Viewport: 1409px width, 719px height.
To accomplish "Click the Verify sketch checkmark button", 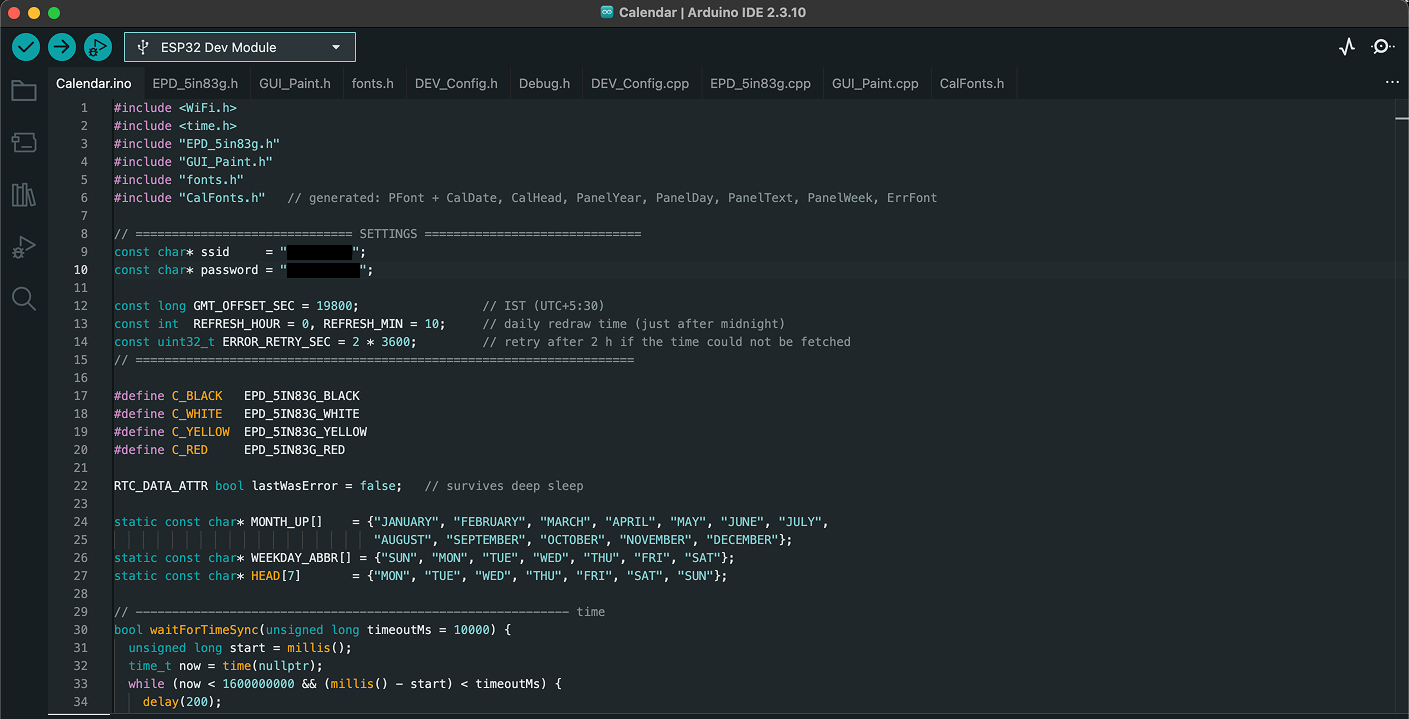I will pyautogui.click(x=26, y=47).
